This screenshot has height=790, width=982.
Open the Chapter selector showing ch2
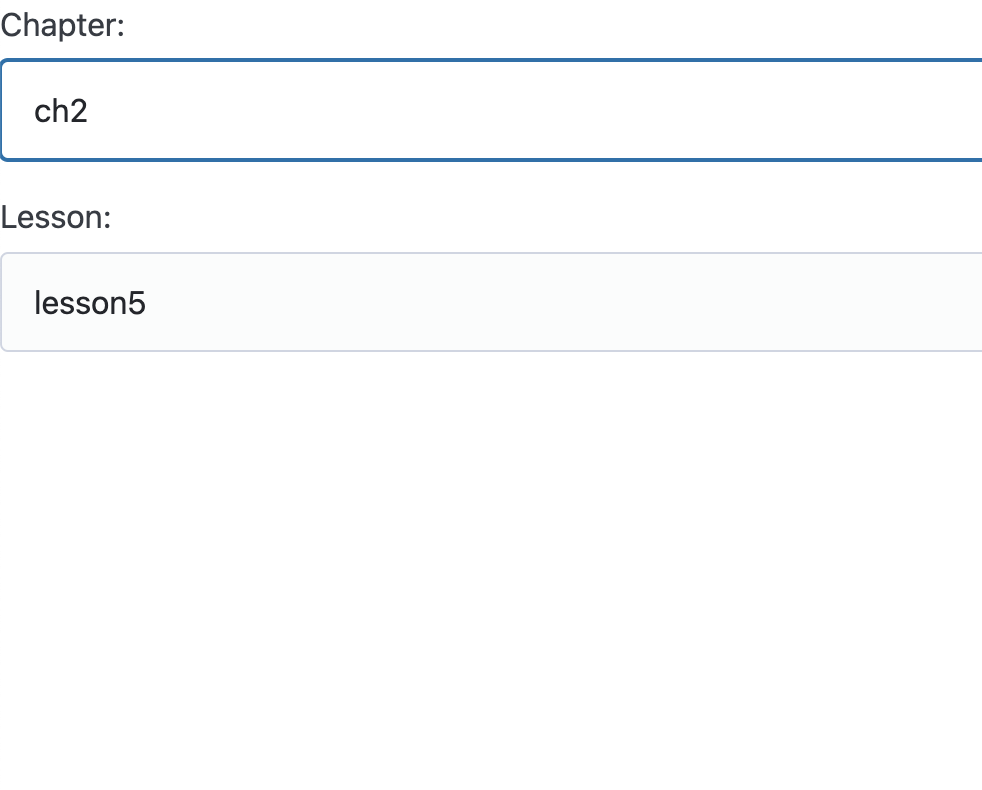[491, 110]
